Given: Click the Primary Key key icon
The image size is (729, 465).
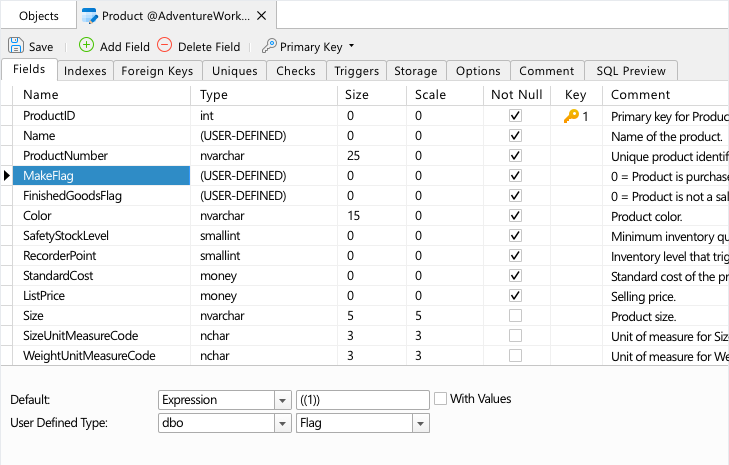Looking at the screenshot, I should [269, 46].
